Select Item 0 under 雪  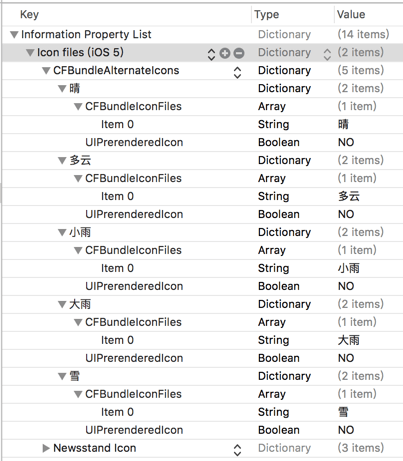[117, 412]
